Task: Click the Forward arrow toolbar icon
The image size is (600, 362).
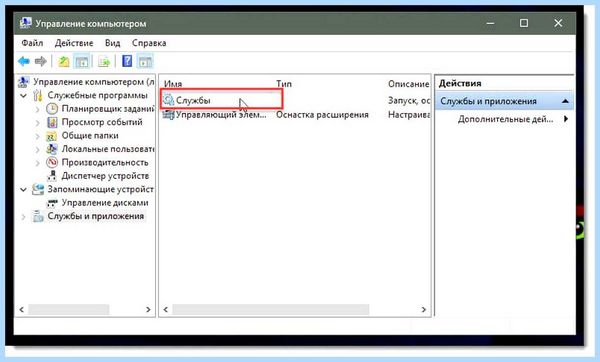Action: 41,61
